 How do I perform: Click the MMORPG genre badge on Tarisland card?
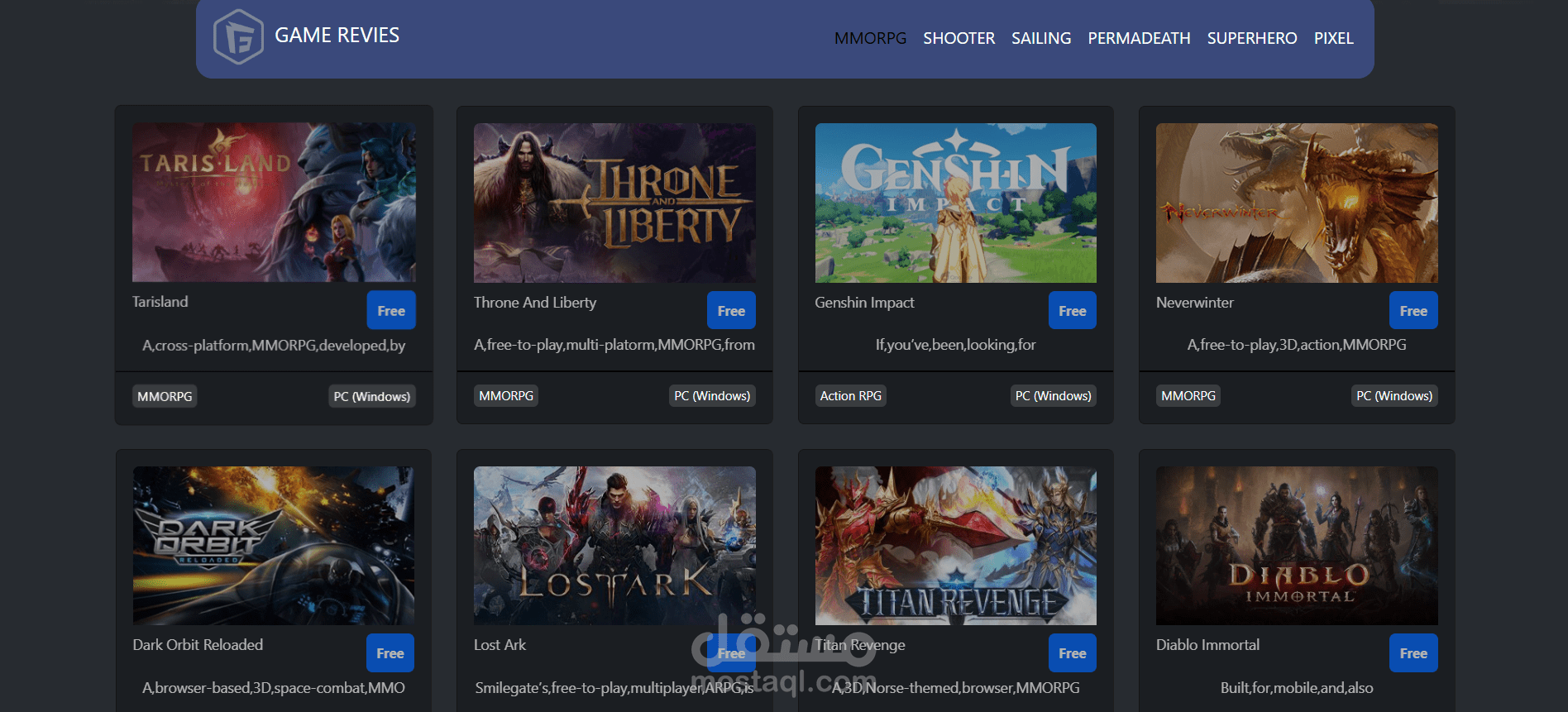click(x=165, y=396)
